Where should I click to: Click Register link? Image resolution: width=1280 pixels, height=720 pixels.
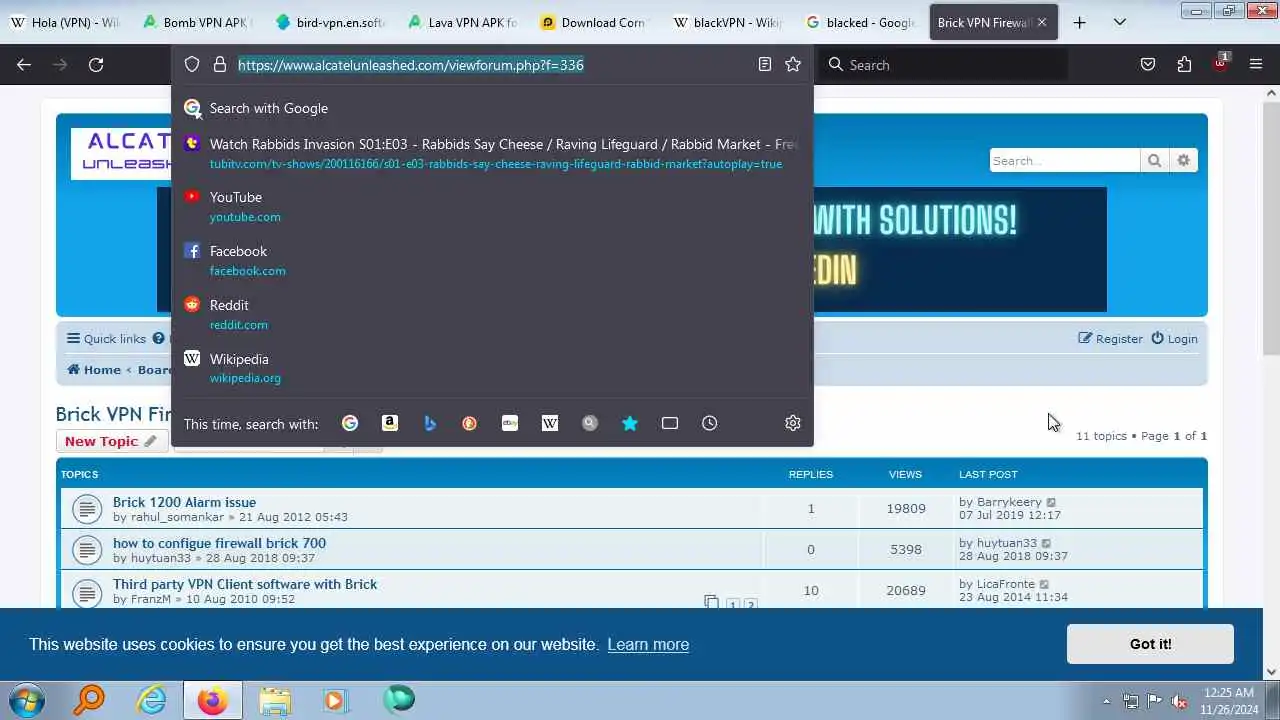[1110, 339]
